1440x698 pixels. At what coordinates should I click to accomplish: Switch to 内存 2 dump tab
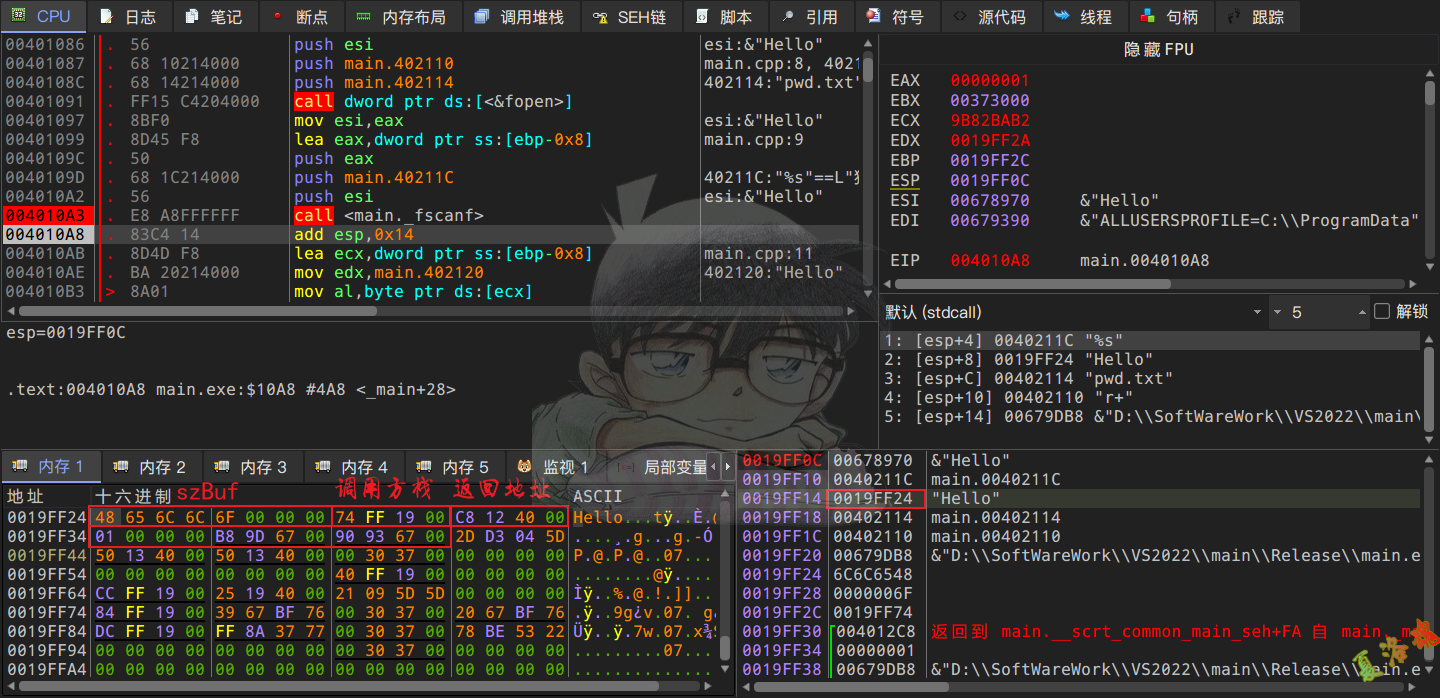(x=151, y=467)
